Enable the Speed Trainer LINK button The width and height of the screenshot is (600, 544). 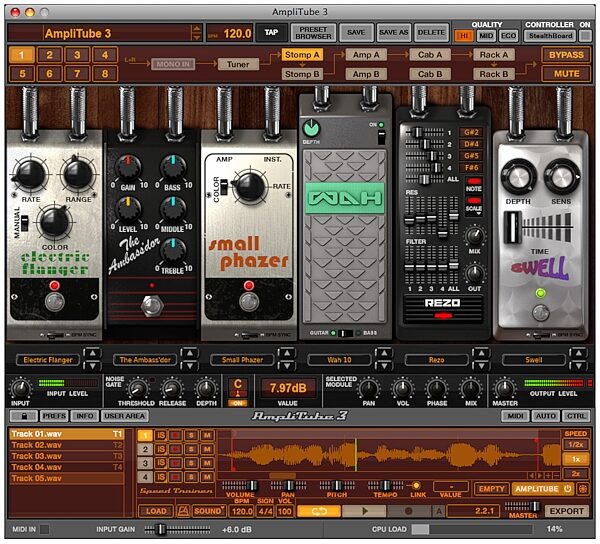416,485
